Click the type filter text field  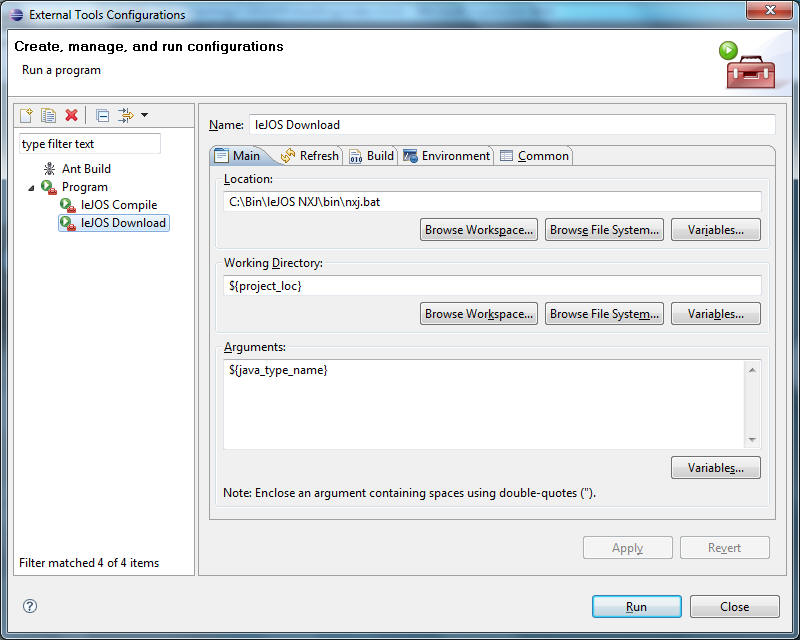click(90, 144)
